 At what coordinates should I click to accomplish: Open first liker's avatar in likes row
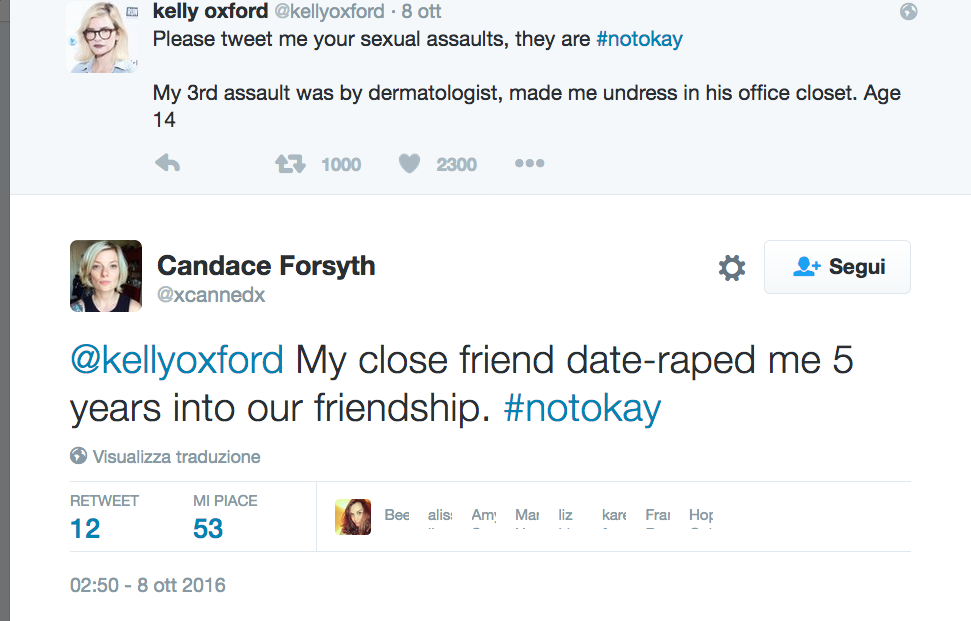352,516
